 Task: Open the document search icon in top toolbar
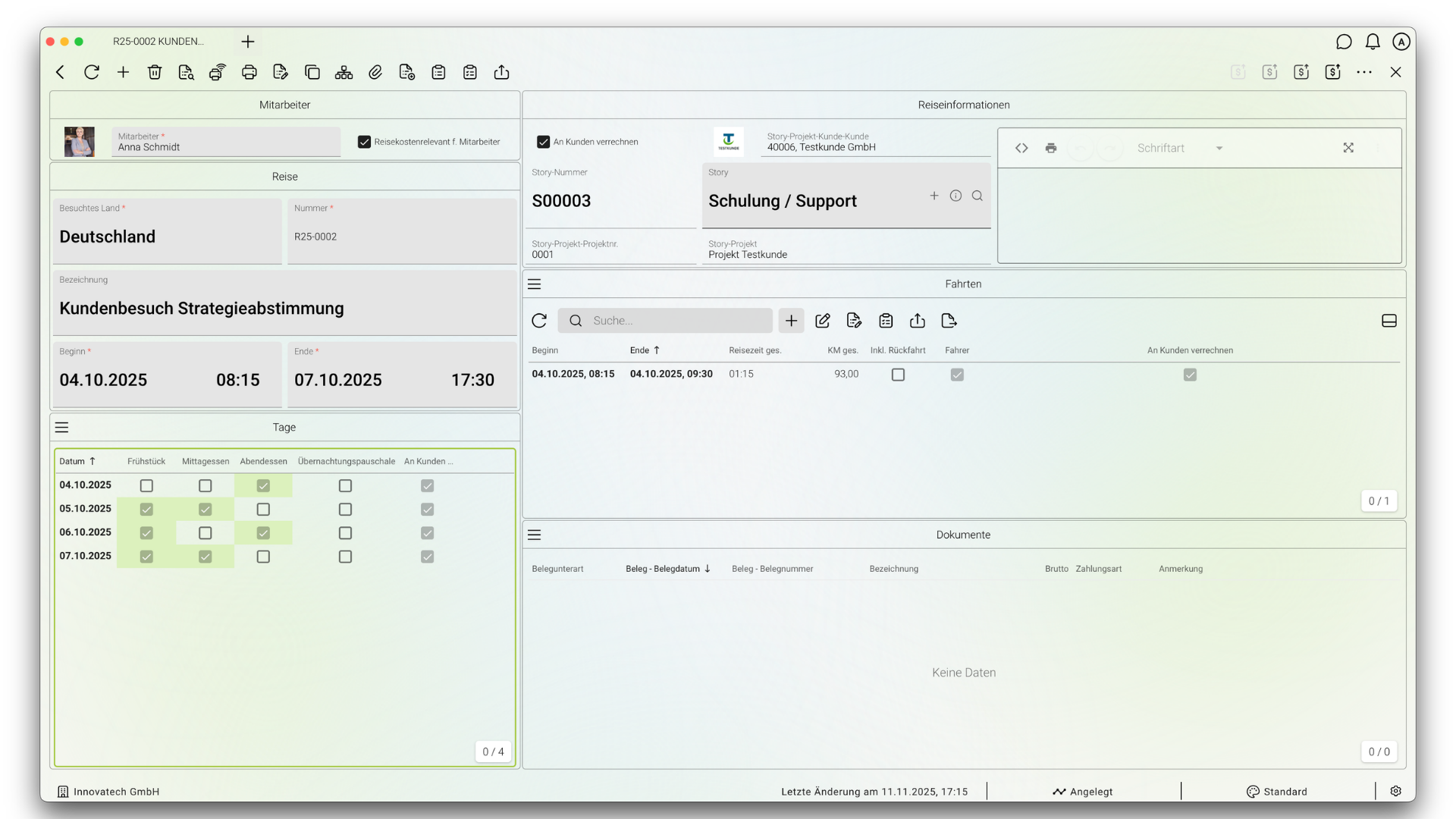coord(186,72)
